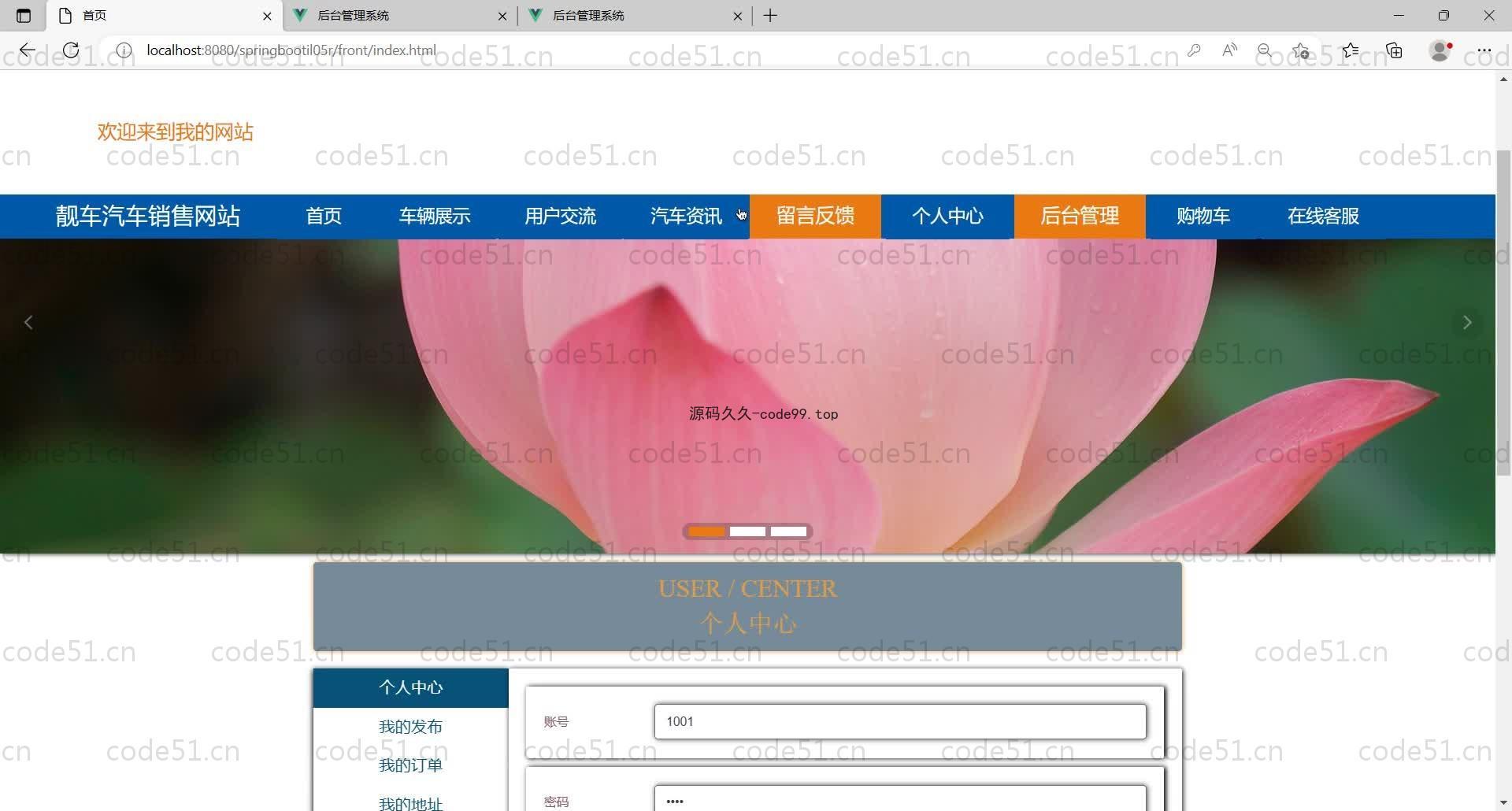Switch to the middle 后台管理系统 tab

pos(400,16)
